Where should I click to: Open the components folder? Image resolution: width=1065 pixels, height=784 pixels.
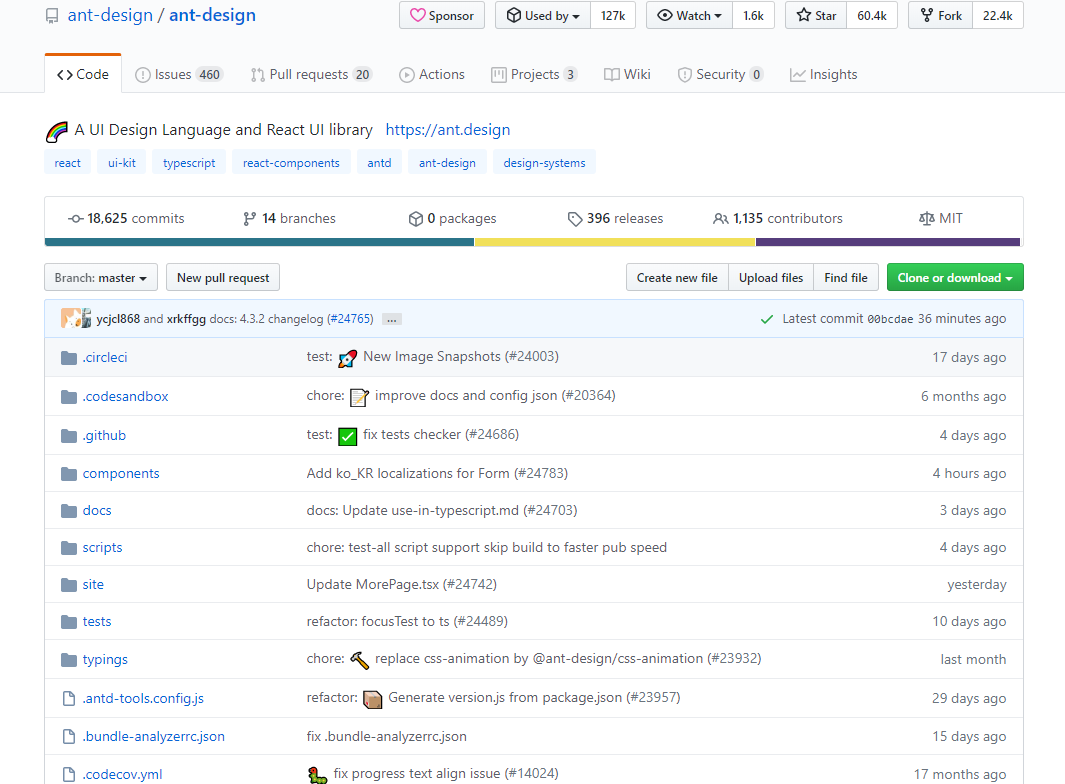tap(121, 474)
